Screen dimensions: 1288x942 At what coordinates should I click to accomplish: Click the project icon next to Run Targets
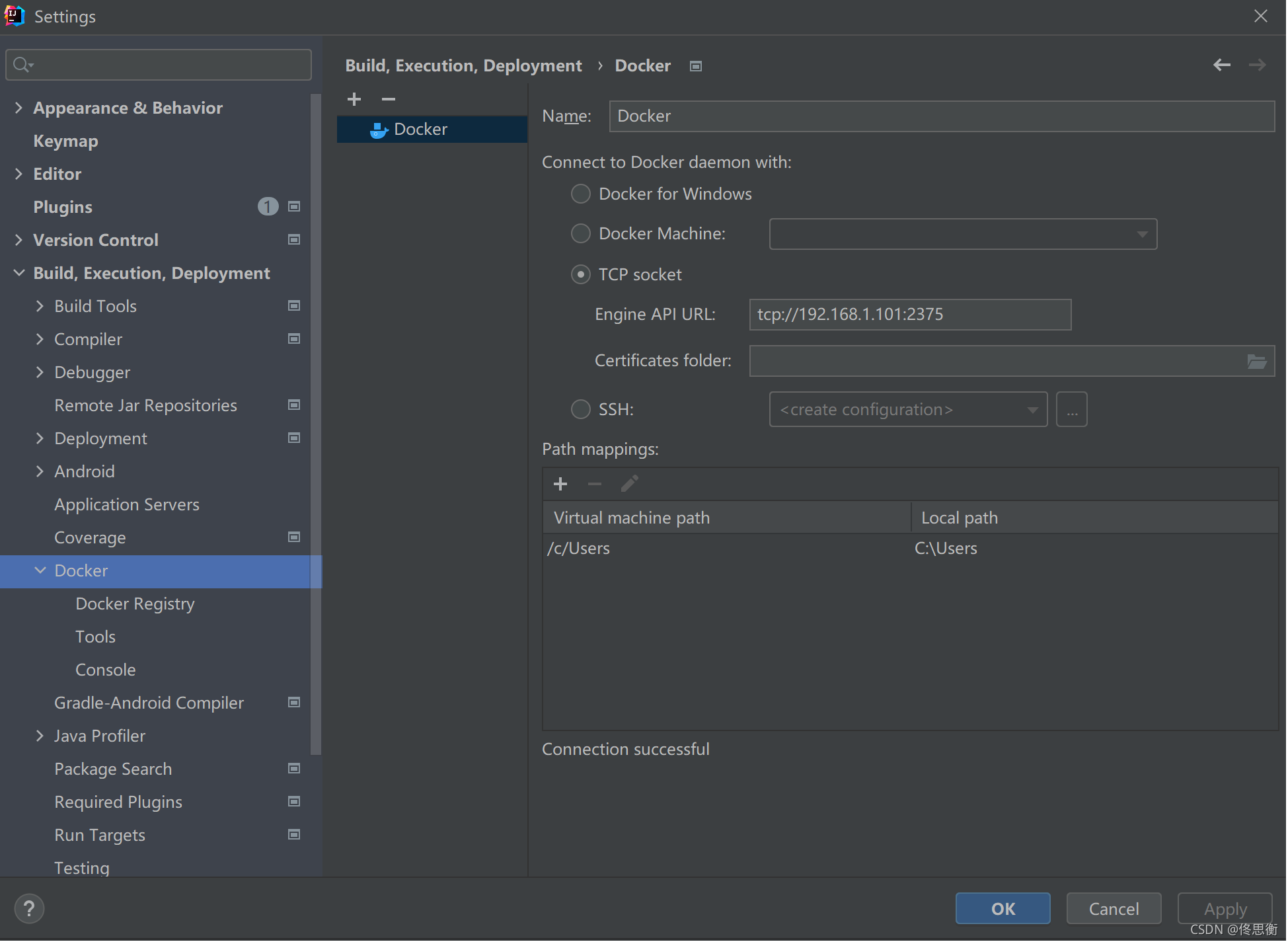294,835
